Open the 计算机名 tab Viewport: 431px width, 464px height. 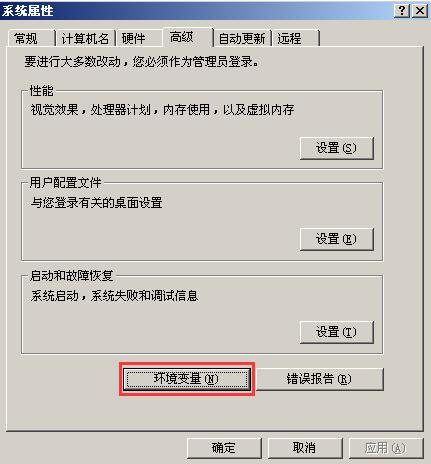point(85,38)
